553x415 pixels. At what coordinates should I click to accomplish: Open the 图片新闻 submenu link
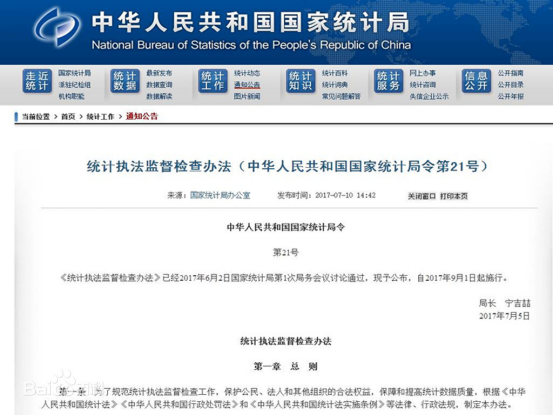pyautogui.click(x=247, y=96)
